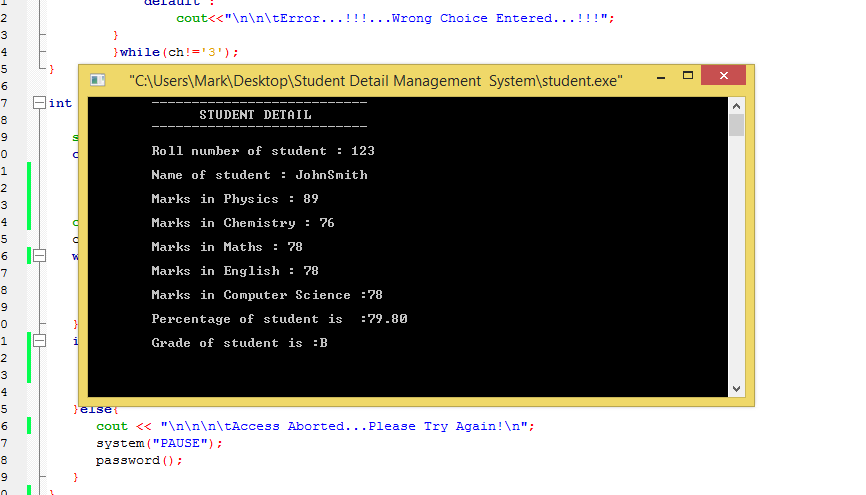The height and width of the screenshot is (495, 866).
Task: Click the console title bar path text
Action: coord(376,81)
